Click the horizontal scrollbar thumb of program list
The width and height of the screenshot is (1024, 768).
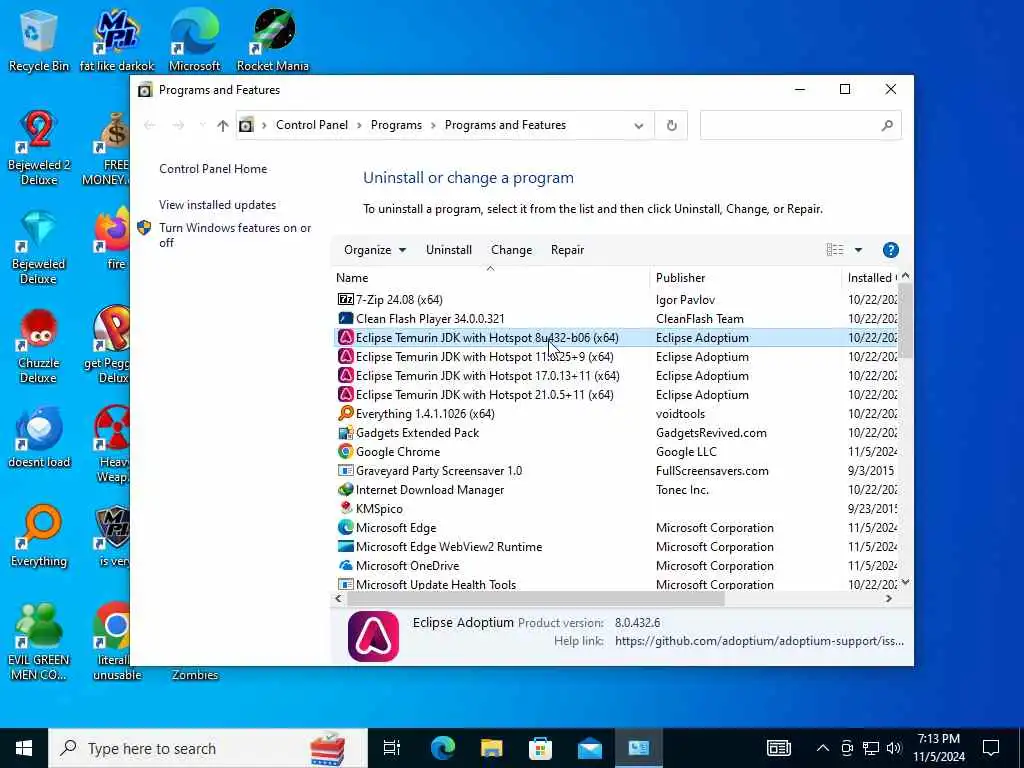(x=536, y=598)
